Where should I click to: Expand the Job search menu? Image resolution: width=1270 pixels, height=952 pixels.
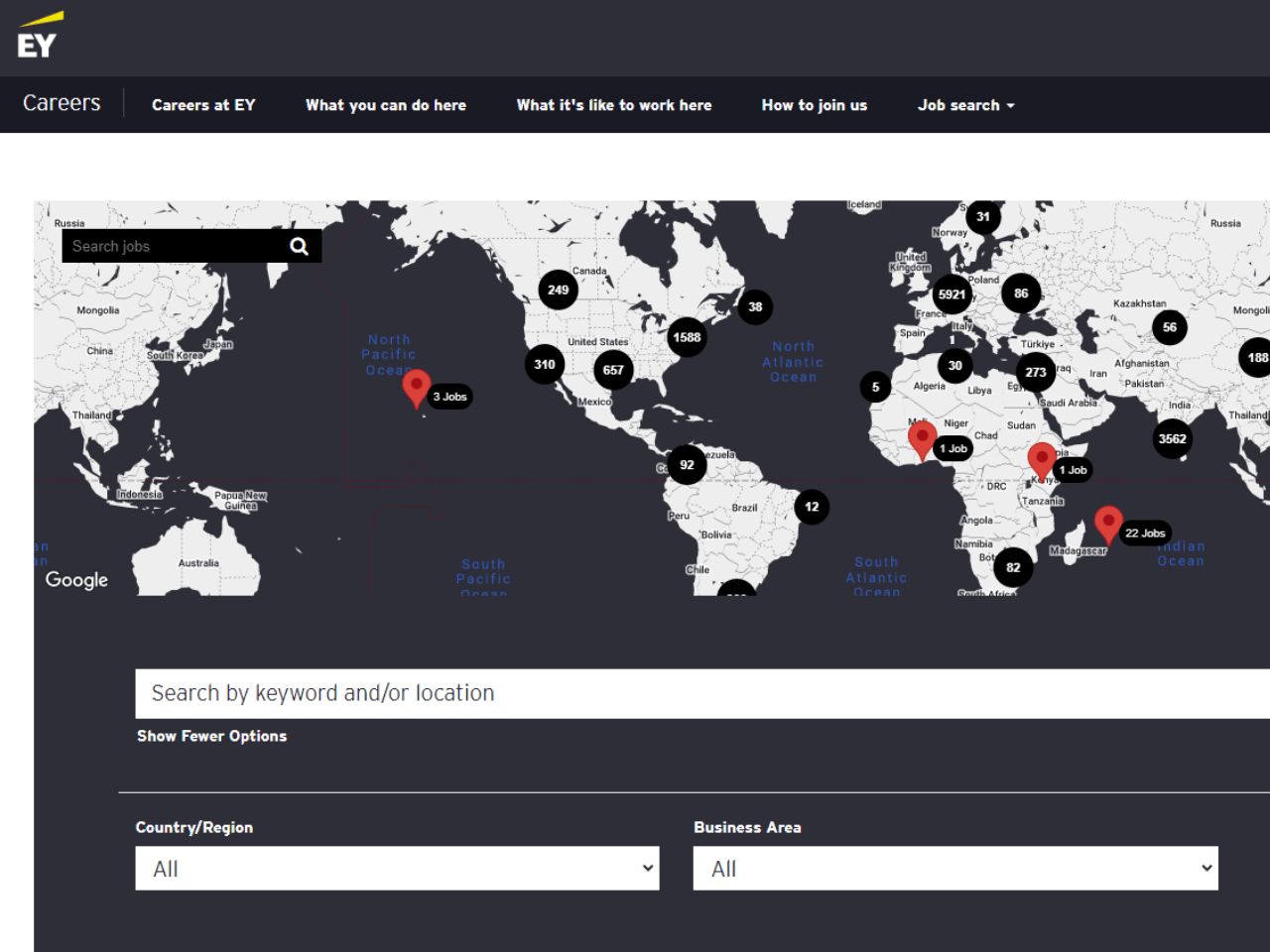(x=965, y=105)
